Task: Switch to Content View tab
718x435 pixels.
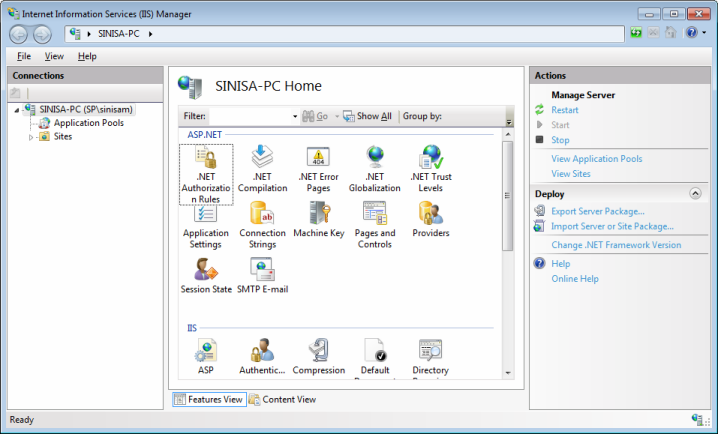Action: click(283, 399)
